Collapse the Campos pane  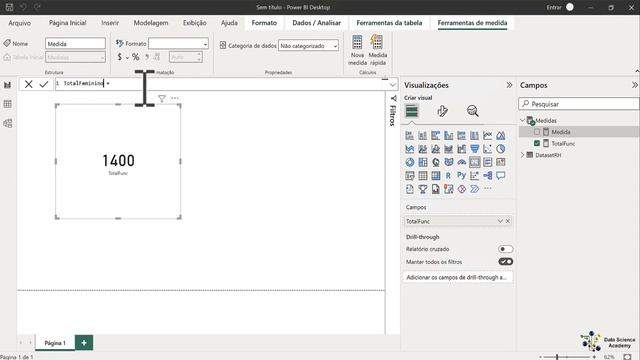(x=634, y=85)
